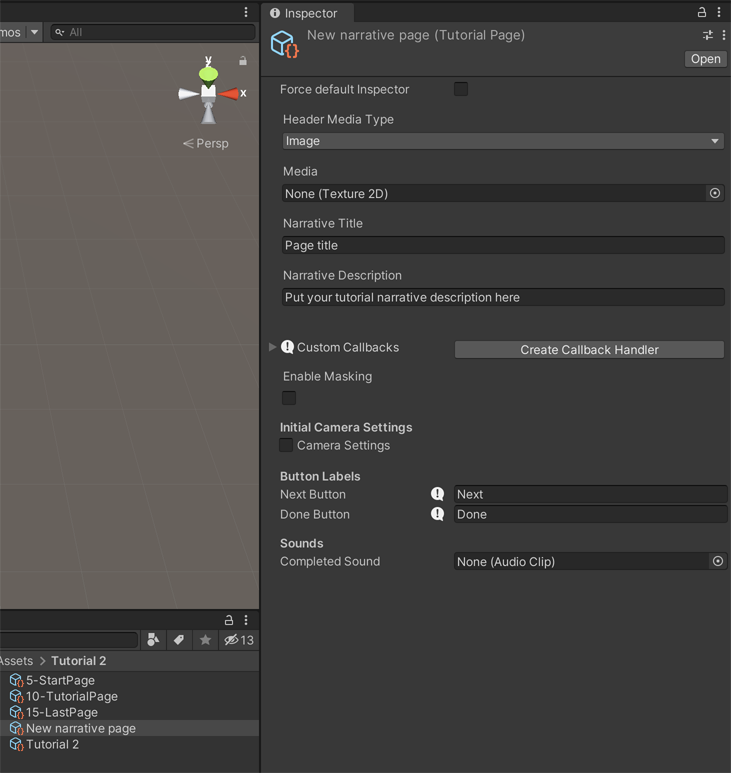Check the Camera Settings checkbox

pos(287,445)
